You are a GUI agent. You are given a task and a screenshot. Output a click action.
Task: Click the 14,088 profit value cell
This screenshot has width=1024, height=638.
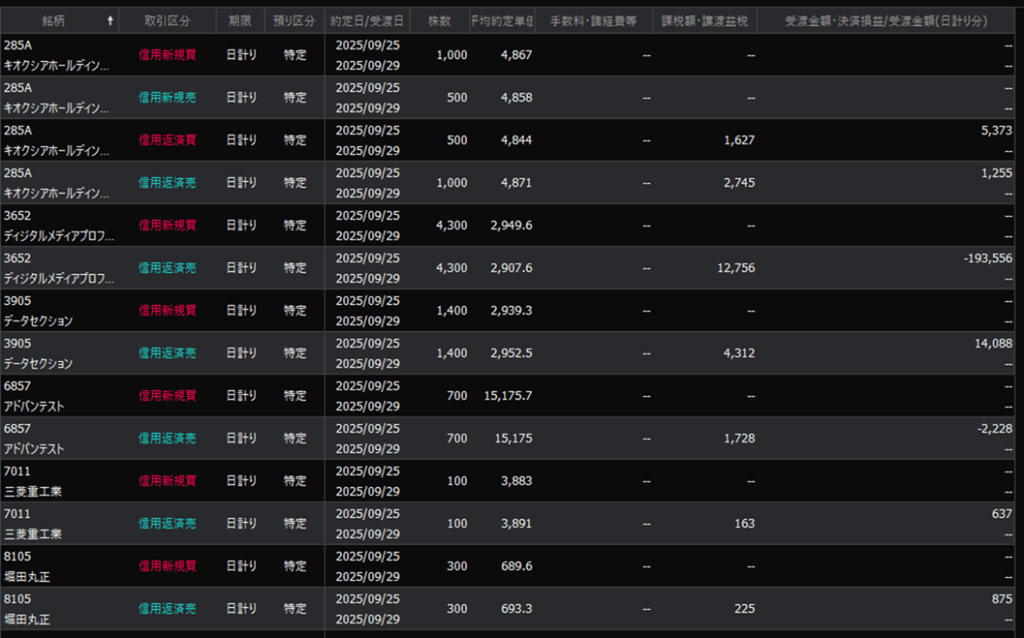click(x=989, y=343)
